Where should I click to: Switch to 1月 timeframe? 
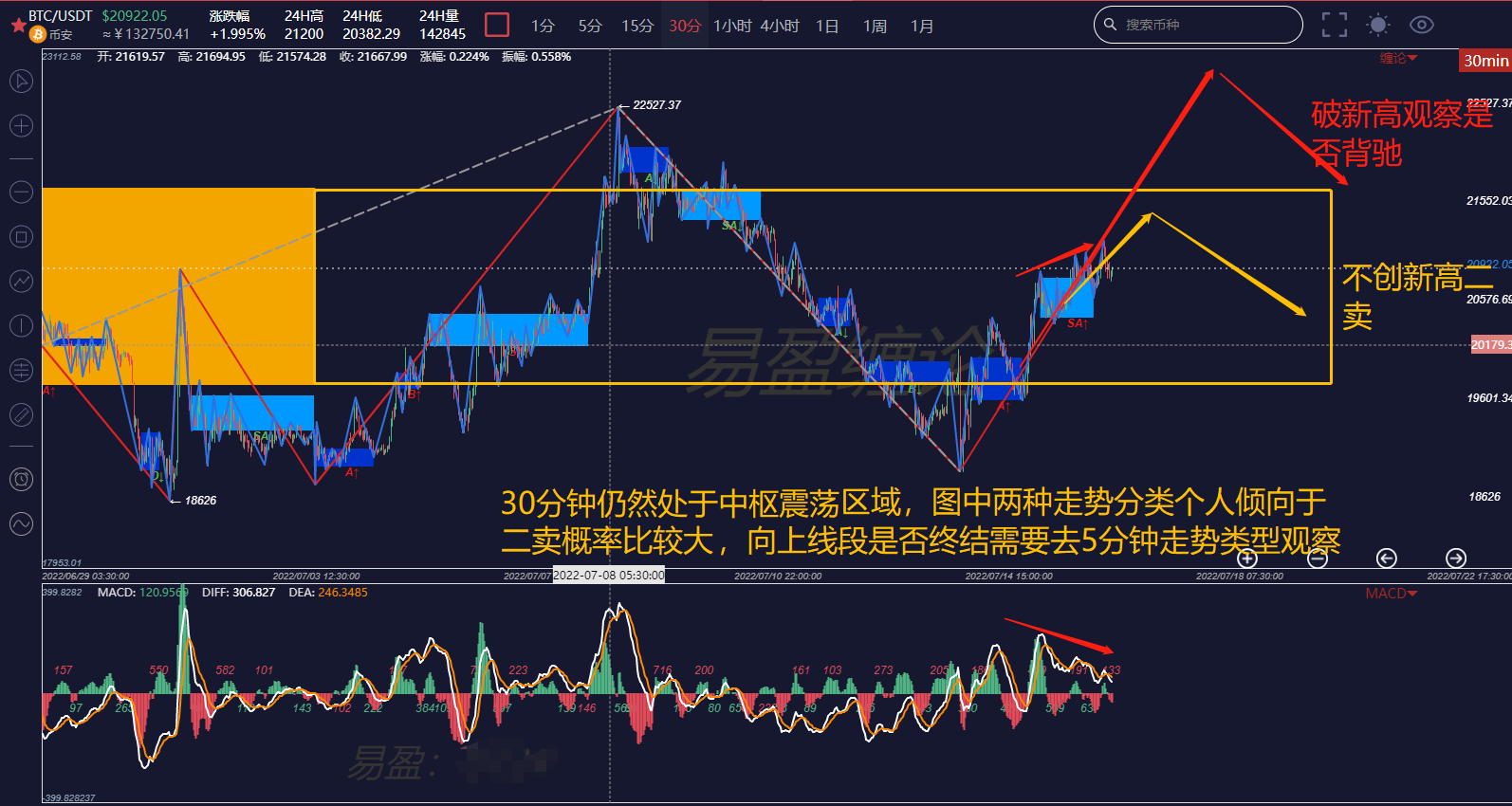point(922,26)
